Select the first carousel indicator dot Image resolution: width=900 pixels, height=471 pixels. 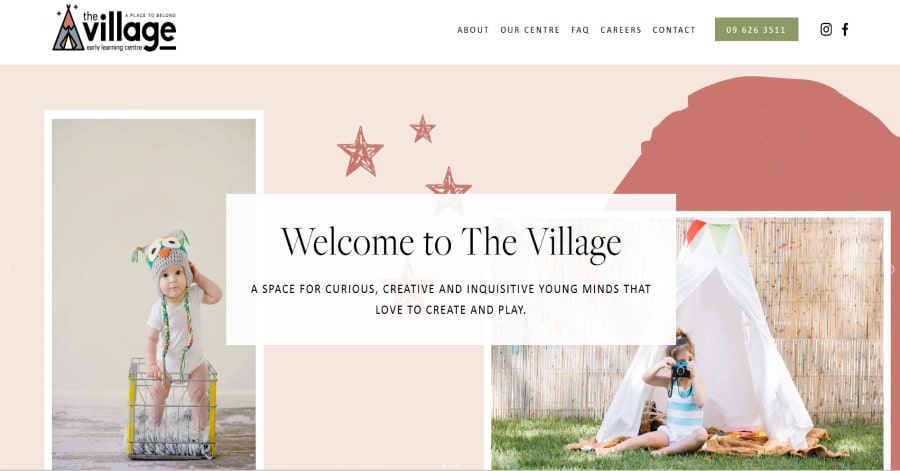click(444, 465)
